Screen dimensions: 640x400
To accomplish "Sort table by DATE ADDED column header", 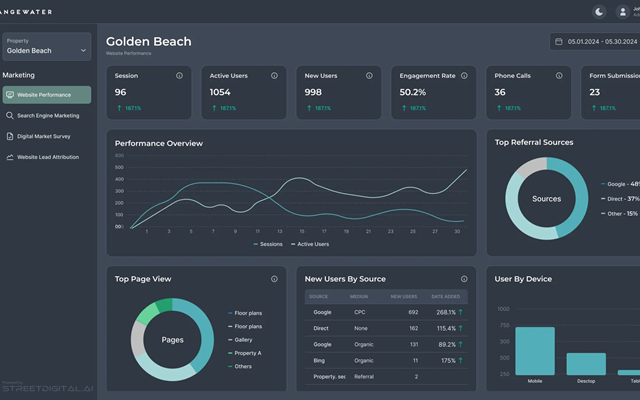I will pyautogui.click(x=445, y=297).
